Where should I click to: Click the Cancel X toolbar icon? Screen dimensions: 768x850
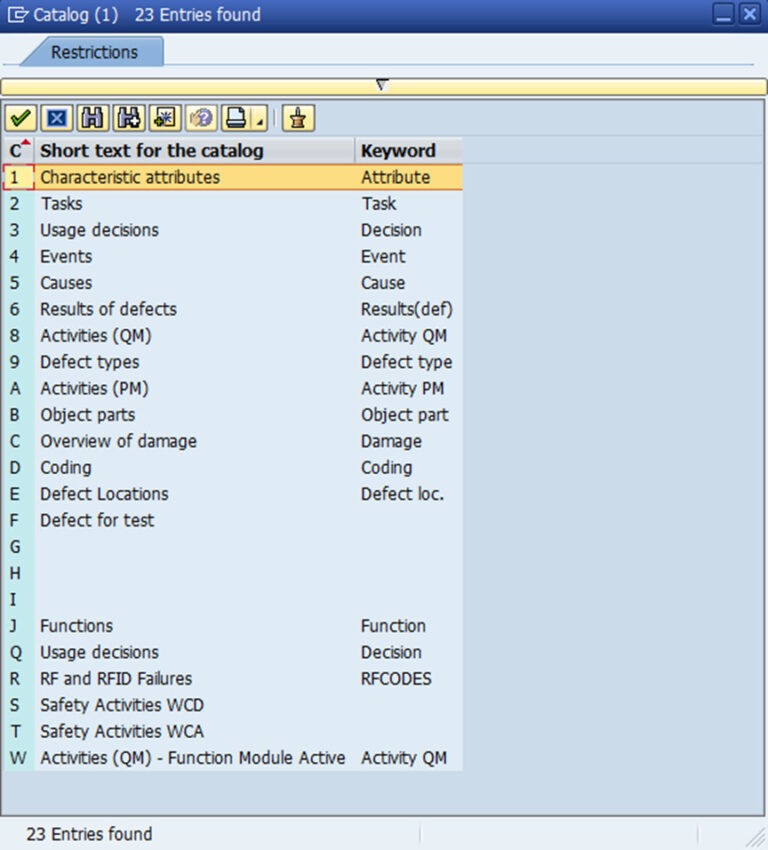tap(57, 118)
